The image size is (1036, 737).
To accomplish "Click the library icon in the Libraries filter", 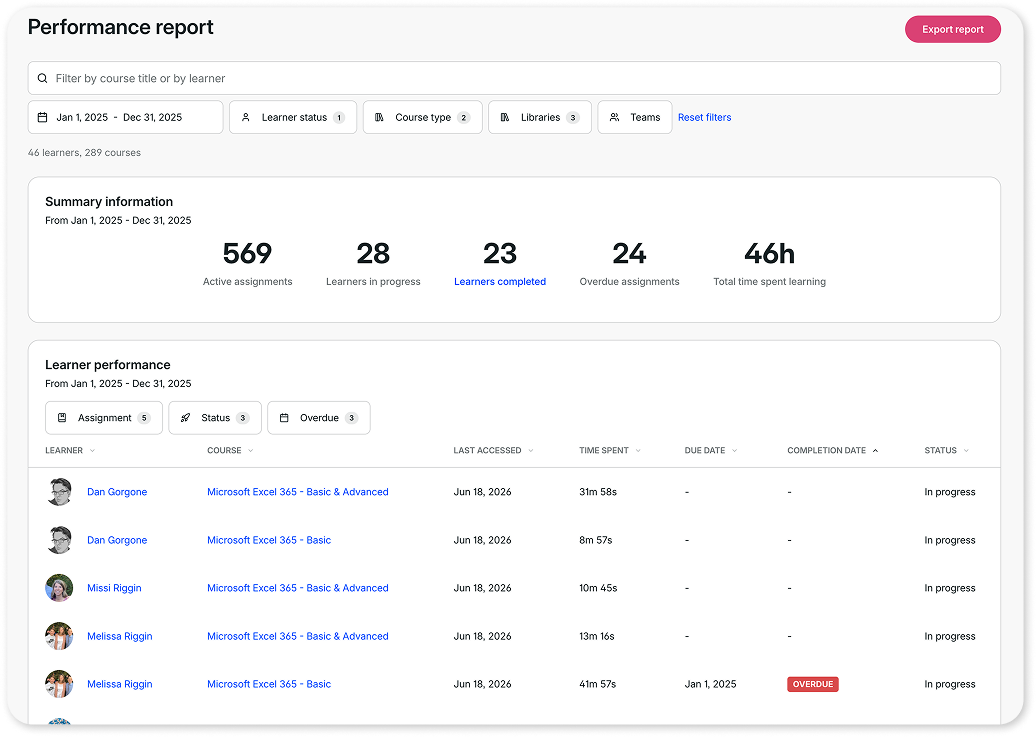I will point(505,117).
